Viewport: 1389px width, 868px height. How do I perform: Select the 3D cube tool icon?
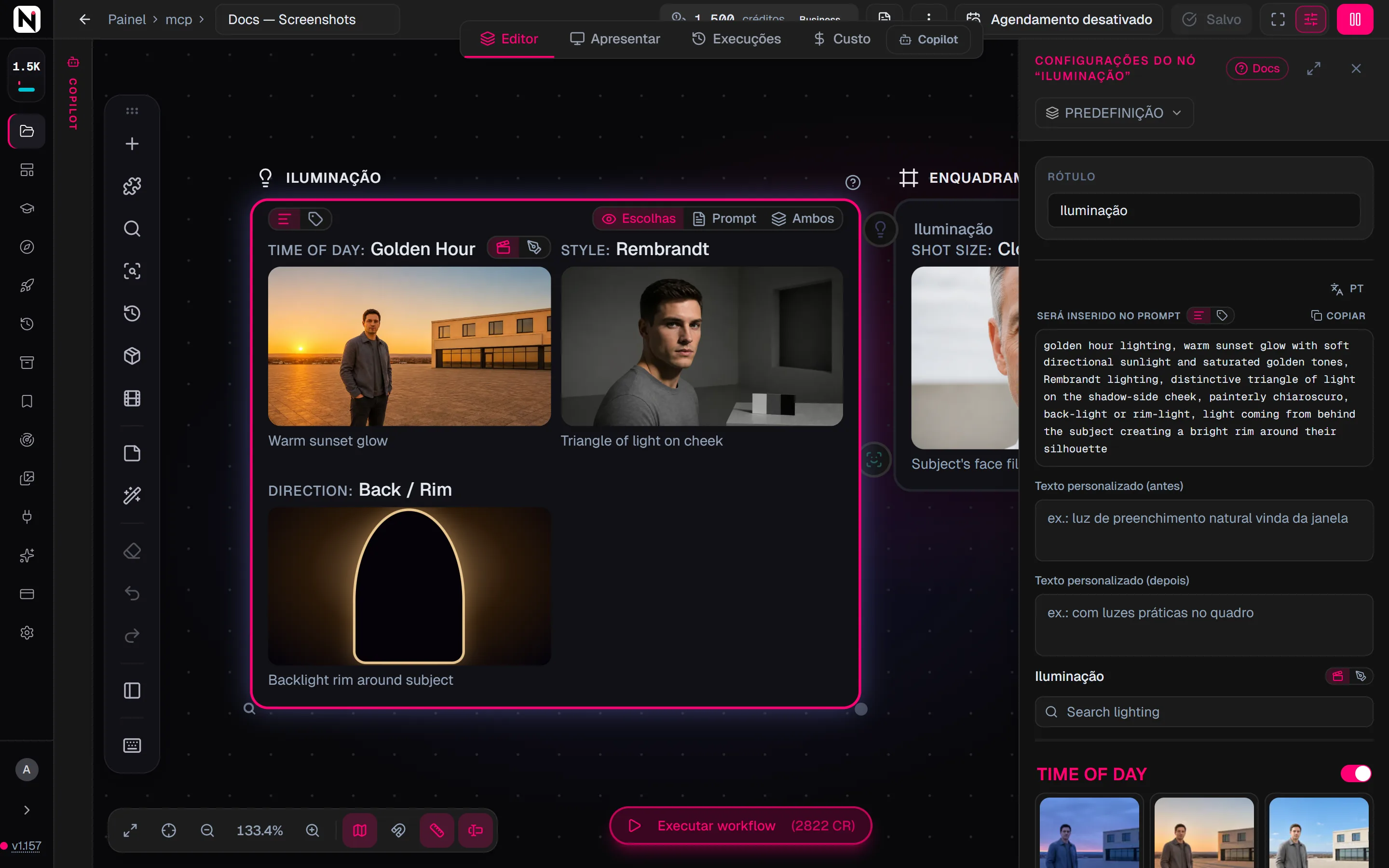132,356
